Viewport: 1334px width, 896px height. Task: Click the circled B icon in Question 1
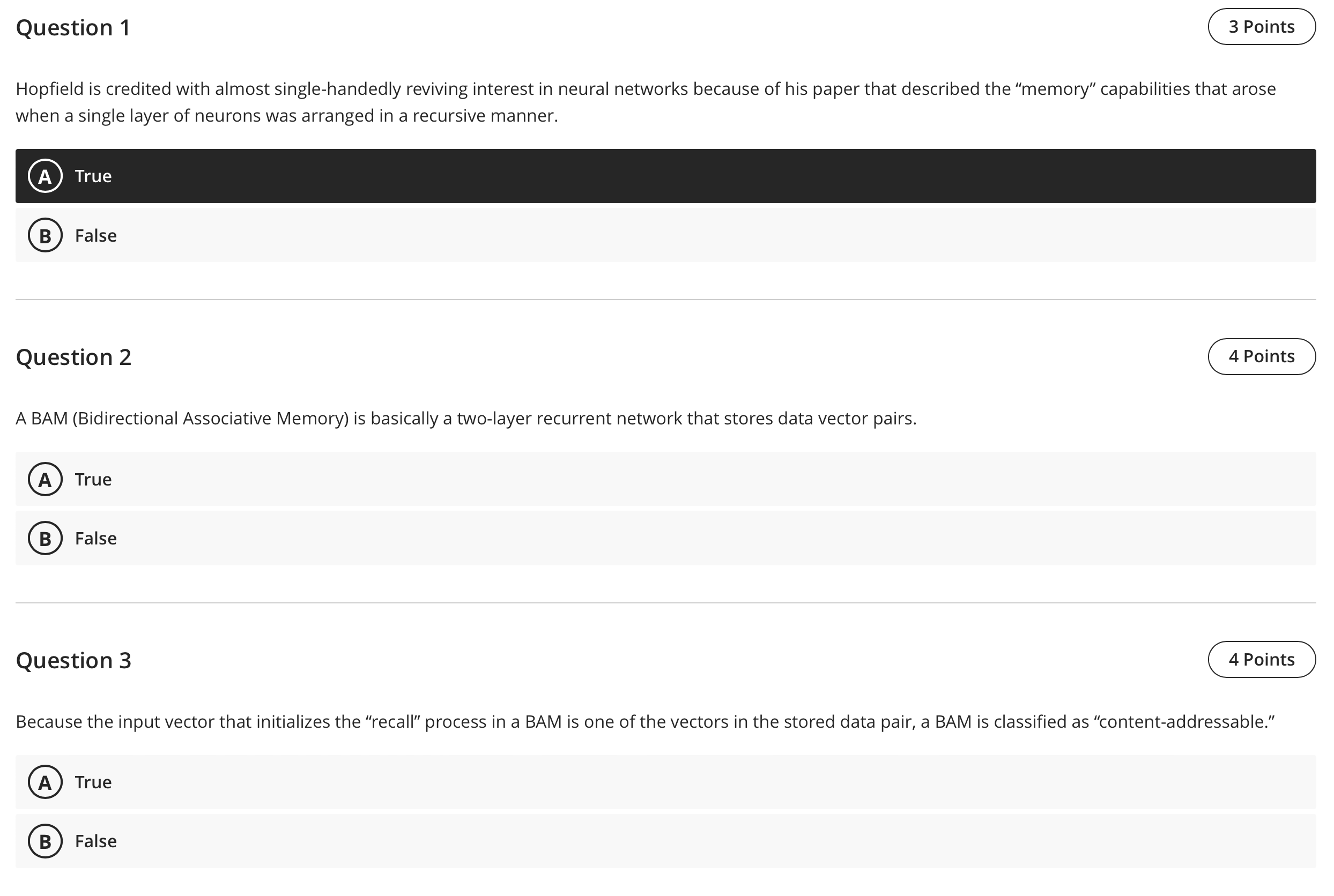(45, 235)
